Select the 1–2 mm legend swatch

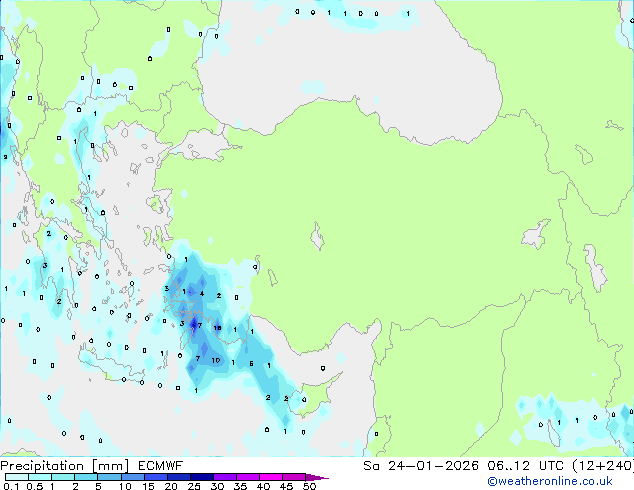(63, 477)
